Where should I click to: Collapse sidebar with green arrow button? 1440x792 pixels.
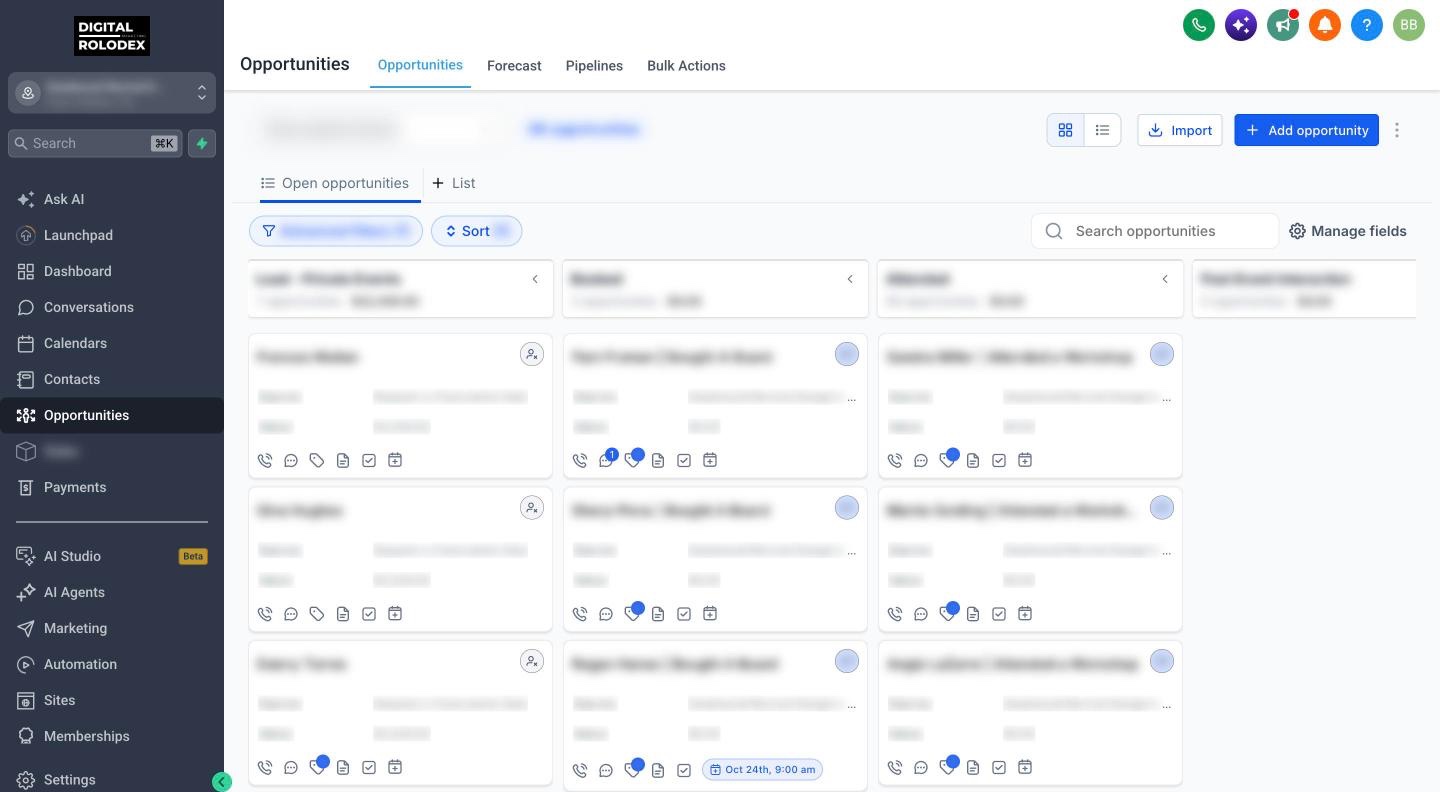[222, 782]
